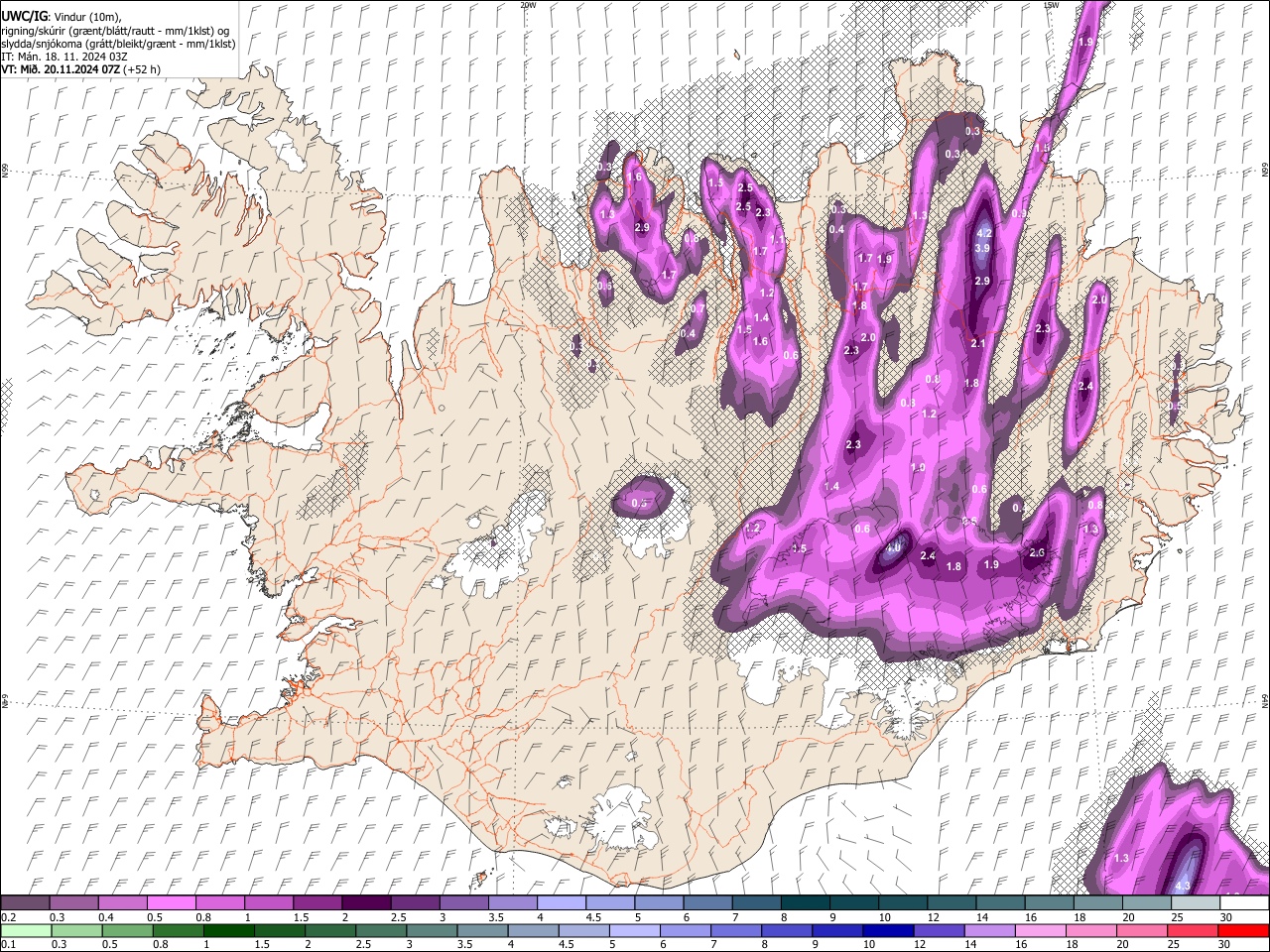1270x952 pixels.
Task: Click the '(+52 h)' forecast offset text
Action: tap(143, 69)
